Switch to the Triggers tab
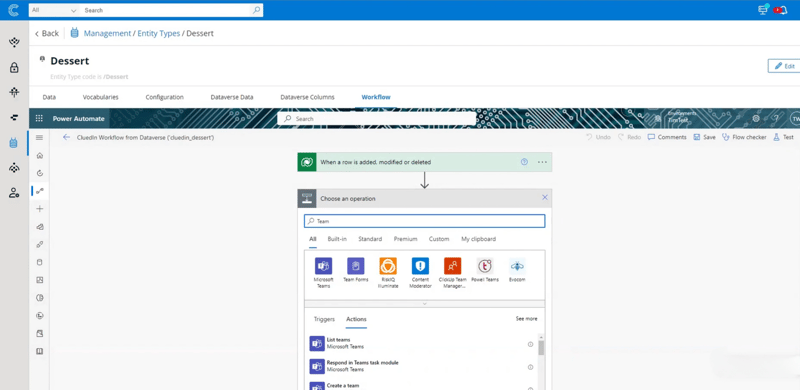The height and width of the screenshot is (390, 800). pos(324,319)
